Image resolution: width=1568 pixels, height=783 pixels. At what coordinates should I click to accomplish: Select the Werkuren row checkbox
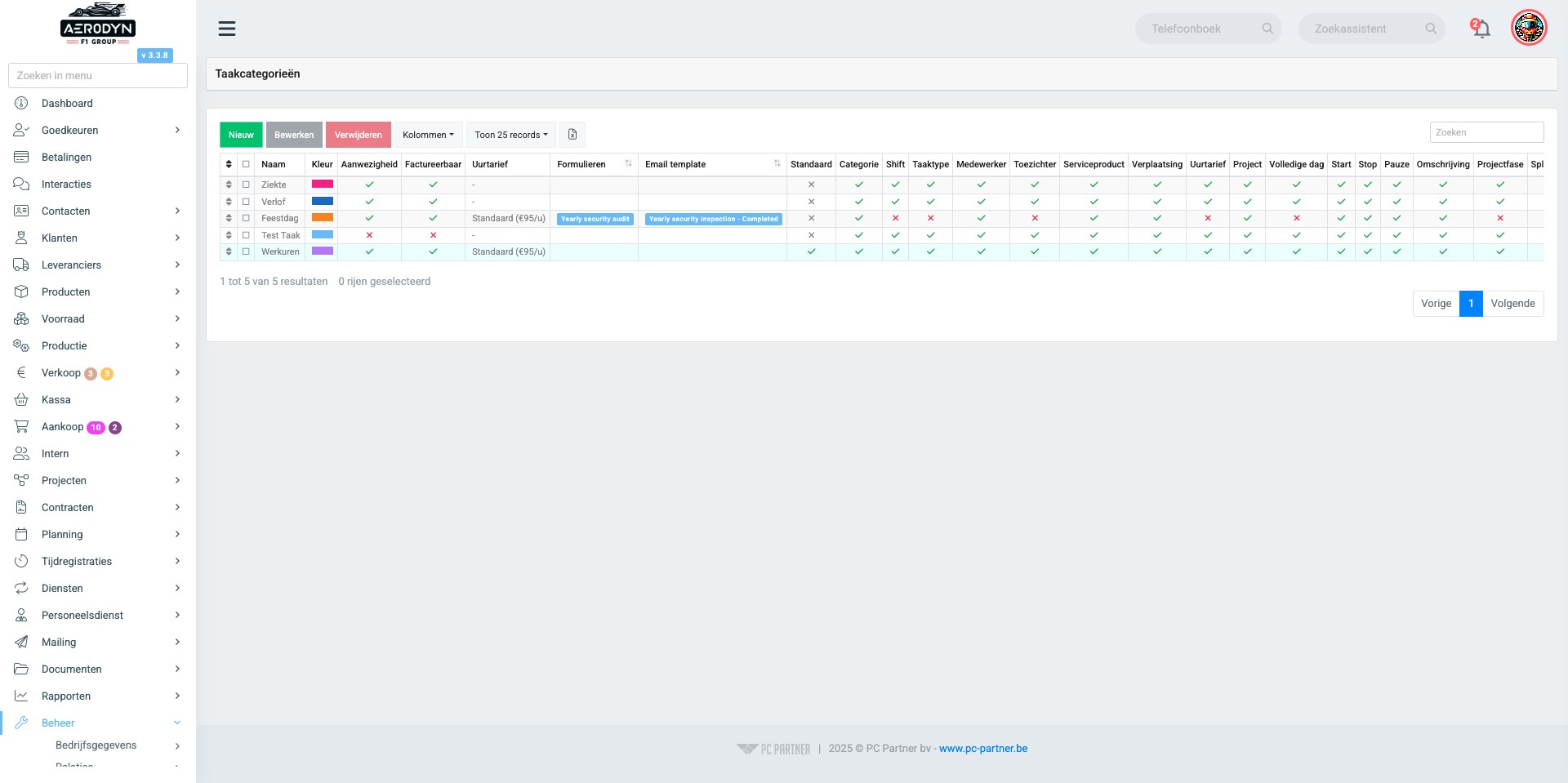[246, 251]
